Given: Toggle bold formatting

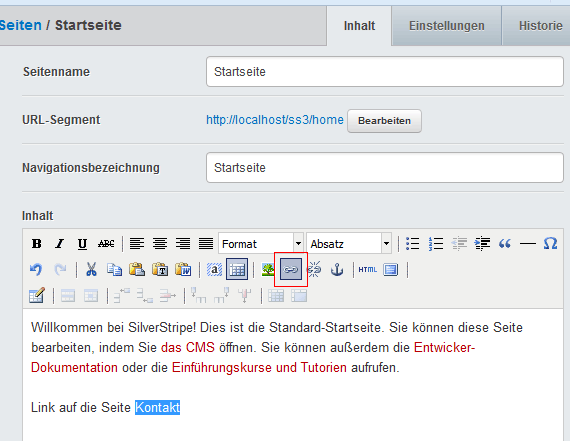Looking at the screenshot, I should tap(36, 243).
